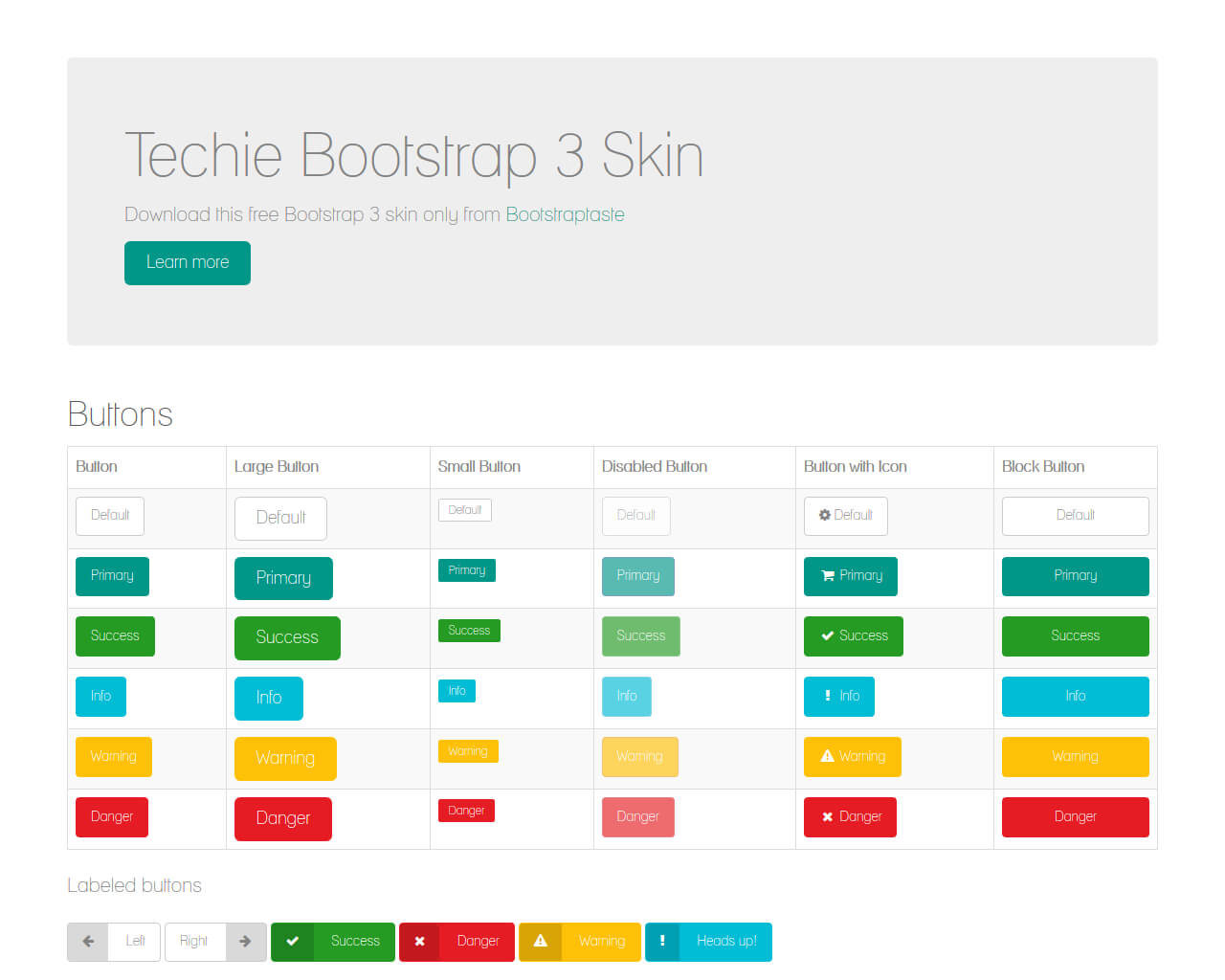
Task: Click the normal Default button in Button column
Action: pyautogui.click(x=110, y=516)
